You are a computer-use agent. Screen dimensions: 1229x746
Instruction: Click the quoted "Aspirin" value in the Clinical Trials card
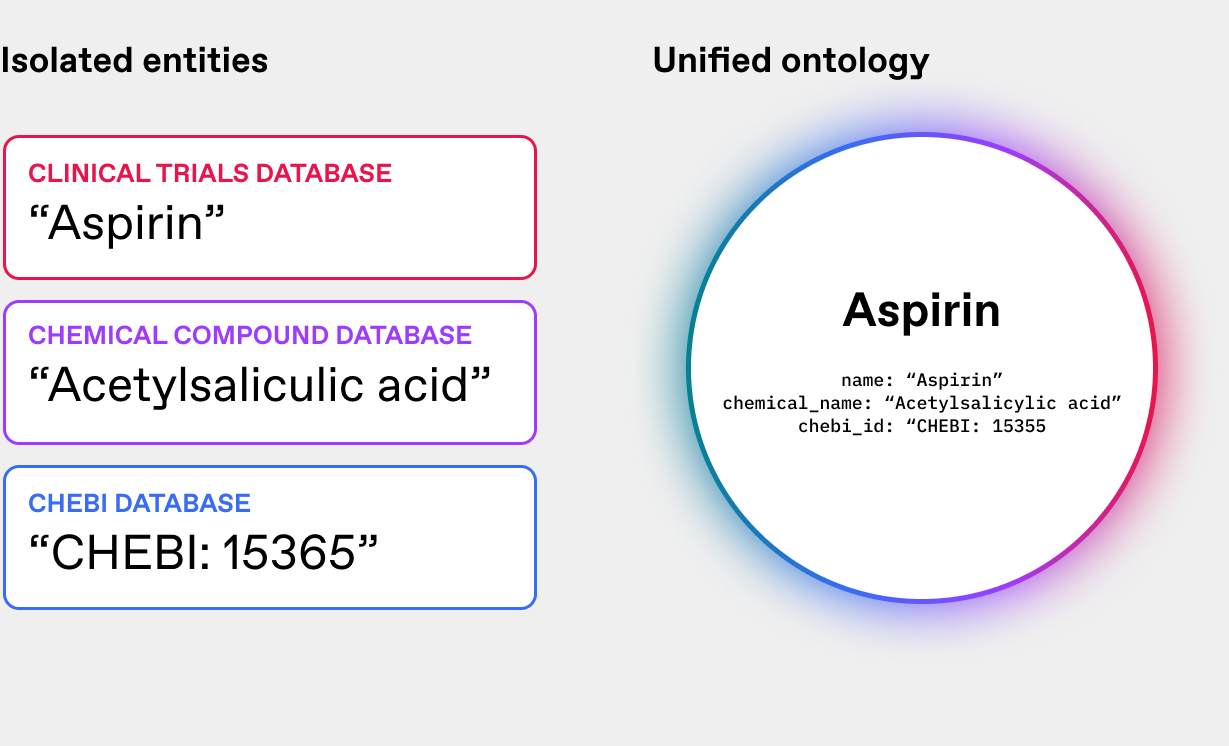click(126, 223)
